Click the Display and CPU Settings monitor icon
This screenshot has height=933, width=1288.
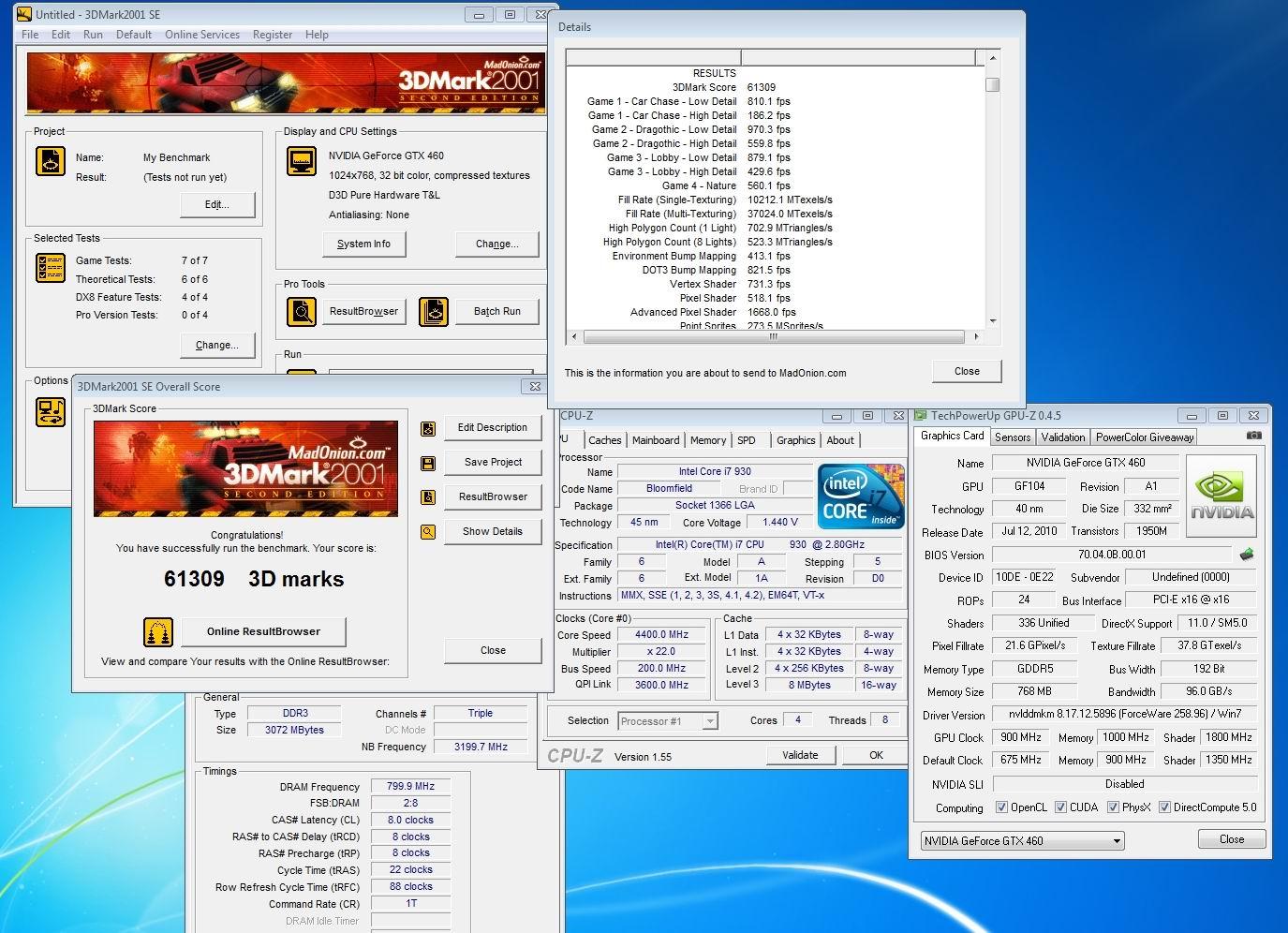[x=302, y=161]
